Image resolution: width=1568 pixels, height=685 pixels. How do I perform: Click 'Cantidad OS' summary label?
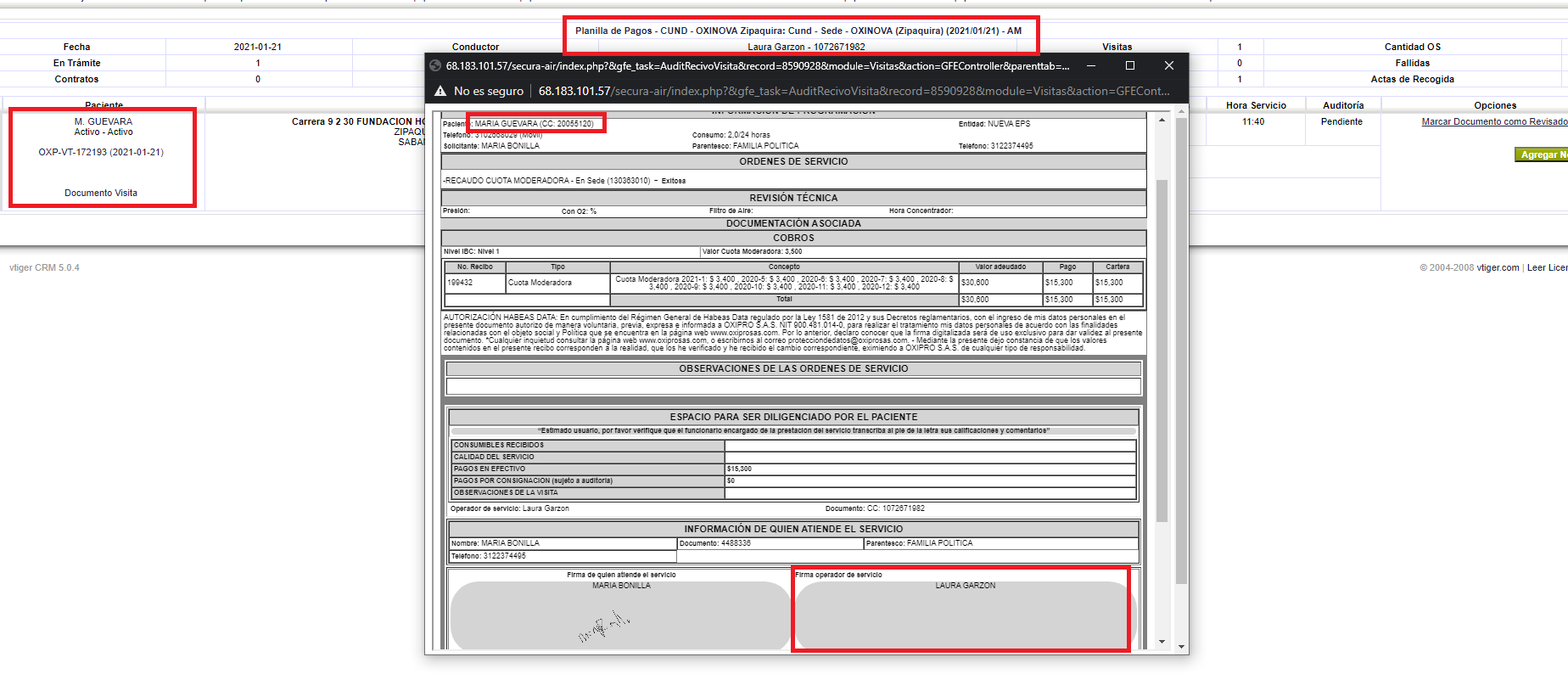pyautogui.click(x=1413, y=47)
